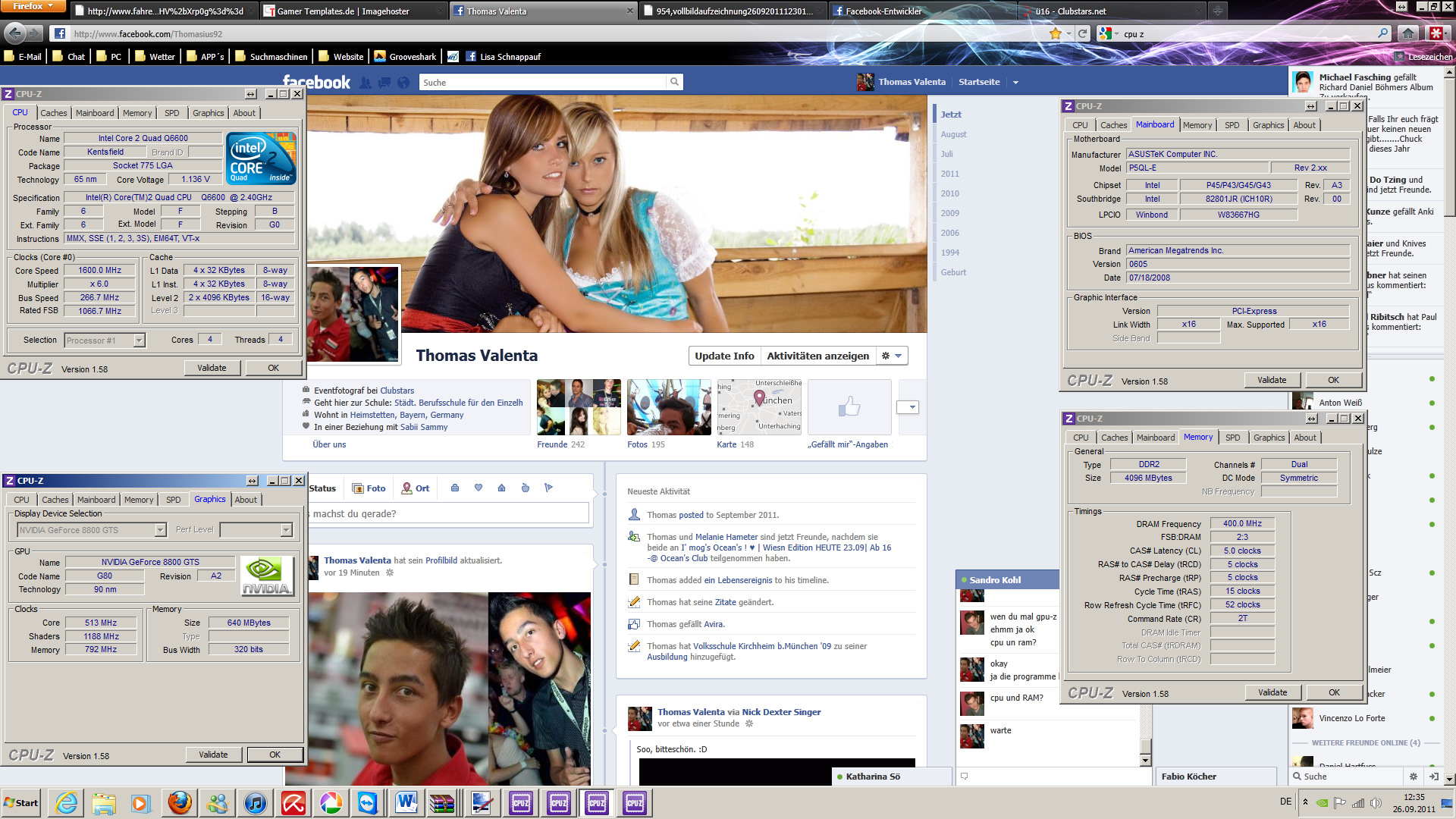1456x819 pixels.
Task: Click the Facebook friend requests icon
Action: coord(366,82)
